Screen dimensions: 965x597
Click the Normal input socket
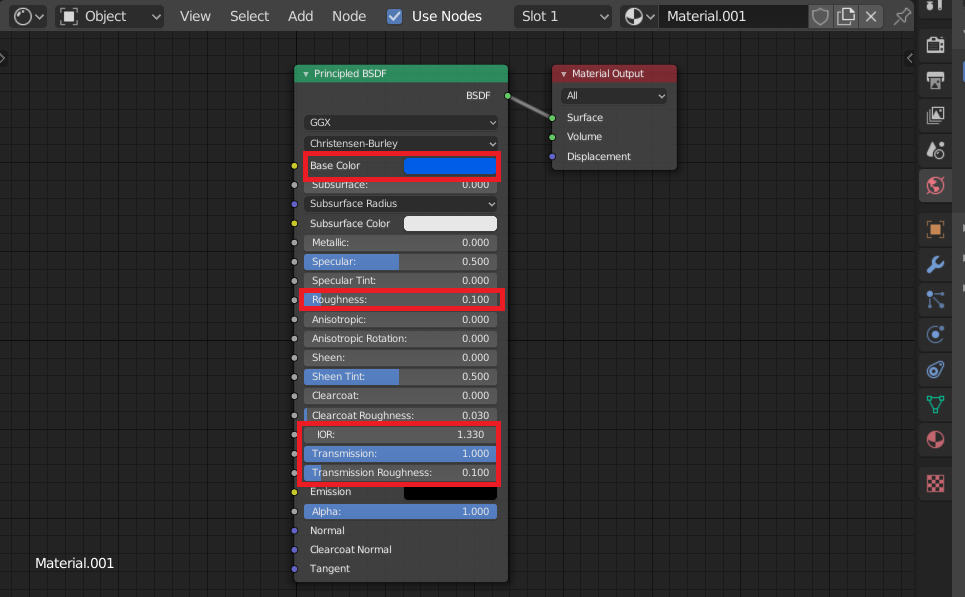point(294,531)
